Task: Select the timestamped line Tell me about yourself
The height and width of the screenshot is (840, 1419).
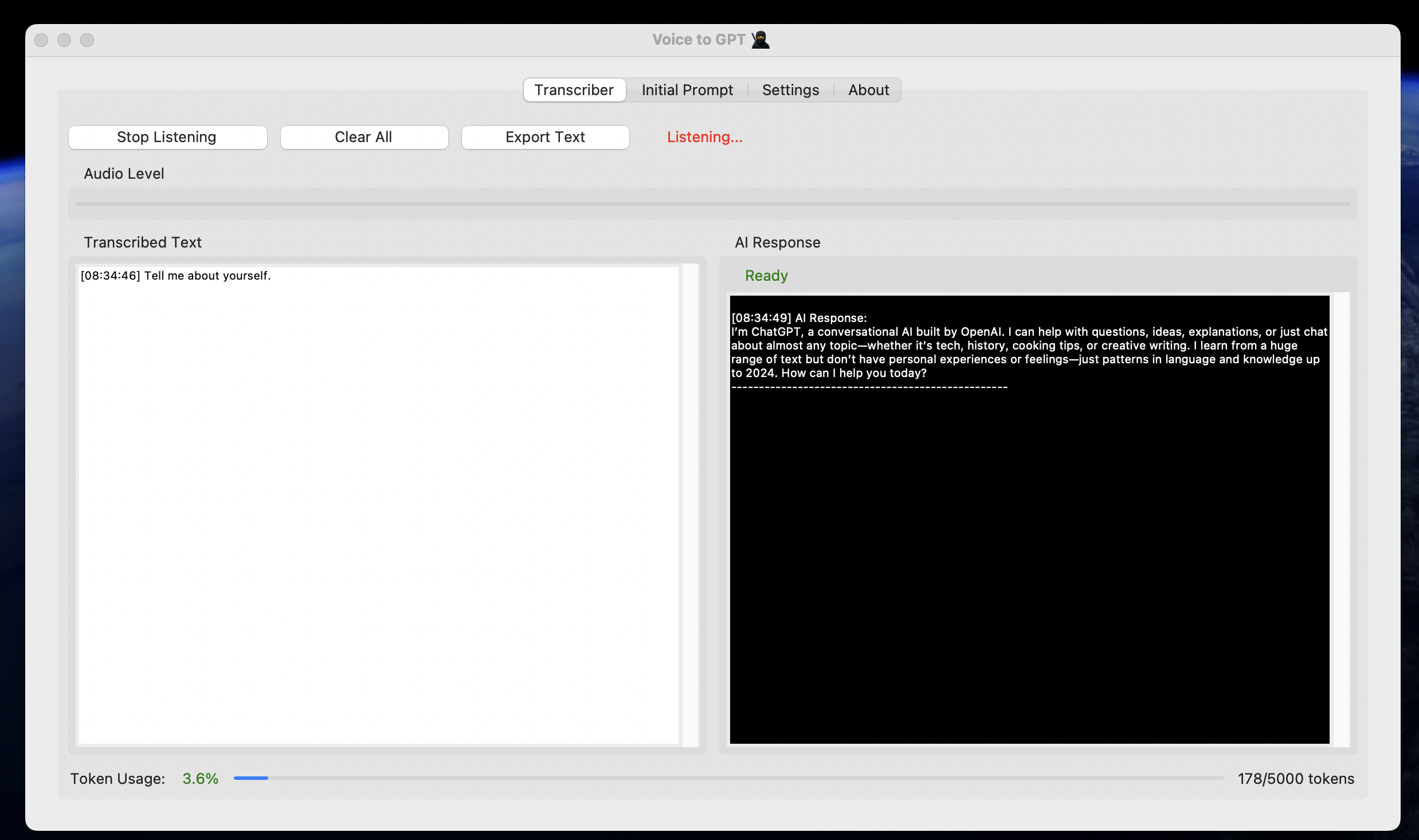Action: pos(176,276)
